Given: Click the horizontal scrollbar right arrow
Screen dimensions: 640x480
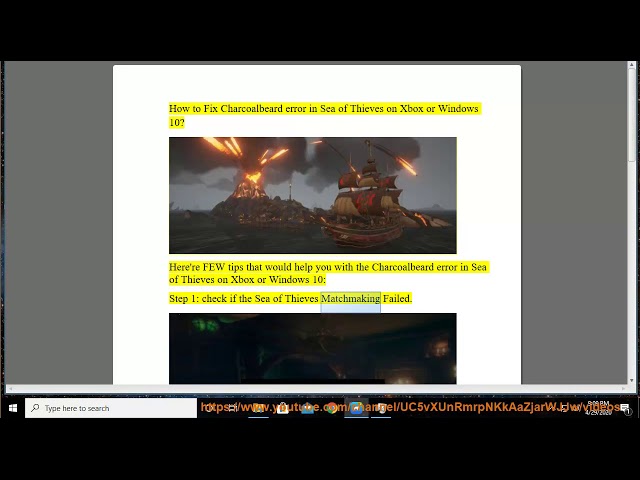Looking at the screenshot, I should [x=623, y=388].
